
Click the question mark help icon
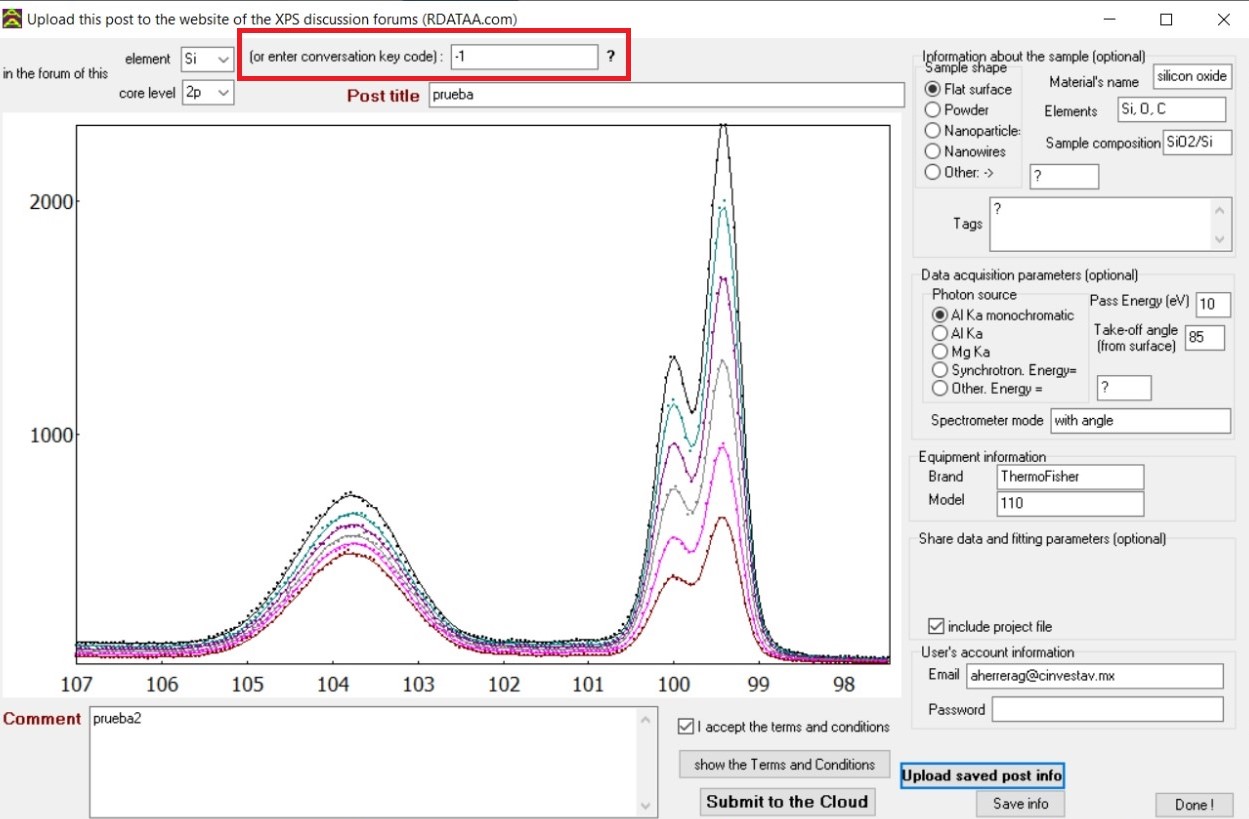[610, 58]
